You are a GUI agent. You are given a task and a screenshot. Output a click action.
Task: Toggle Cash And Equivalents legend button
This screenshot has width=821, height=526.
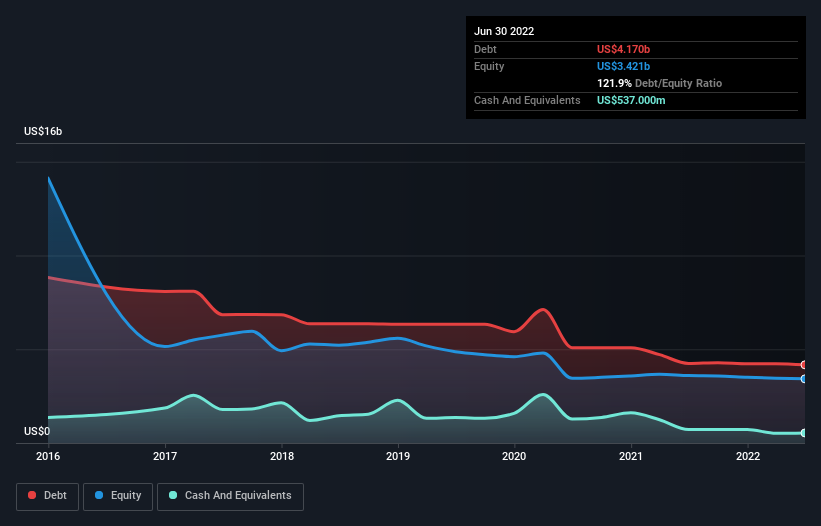pyautogui.click(x=230, y=496)
